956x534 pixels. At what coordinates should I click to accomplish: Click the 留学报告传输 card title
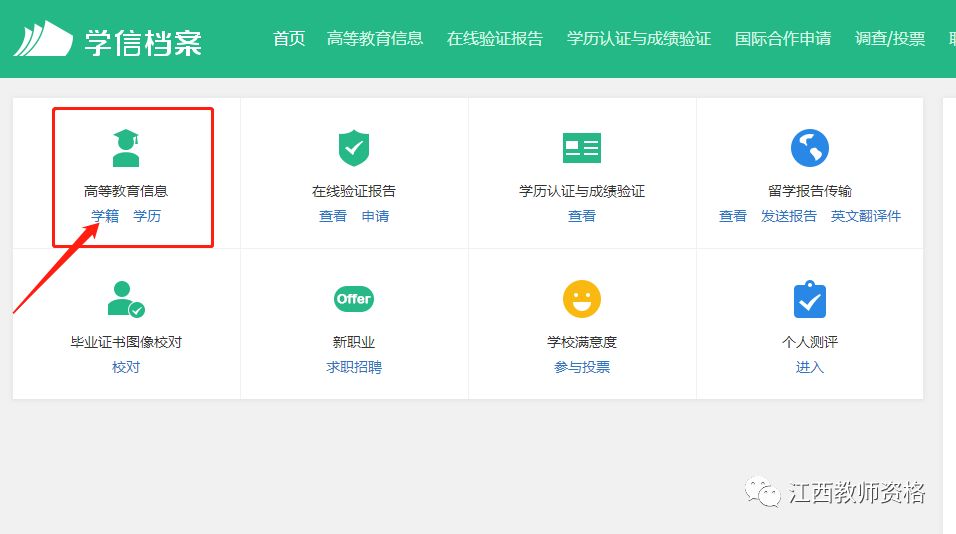pos(810,191)
